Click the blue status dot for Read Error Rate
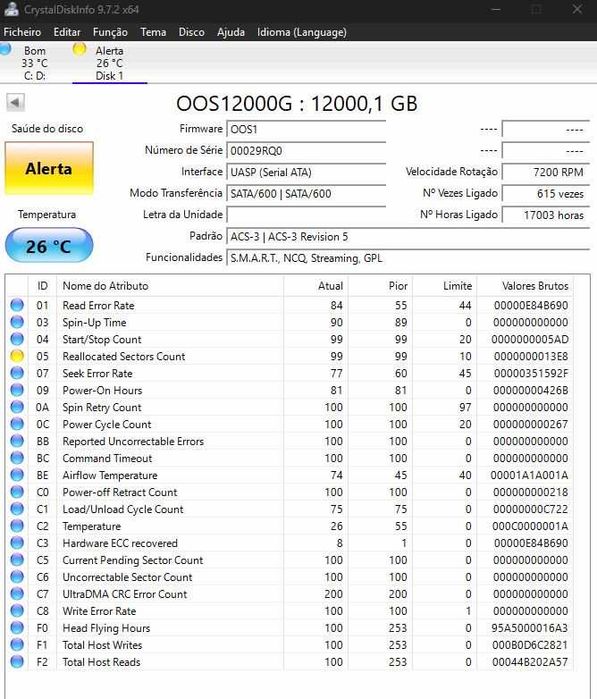597x699 pixels. pyautogui.click(x=17, y=305)
